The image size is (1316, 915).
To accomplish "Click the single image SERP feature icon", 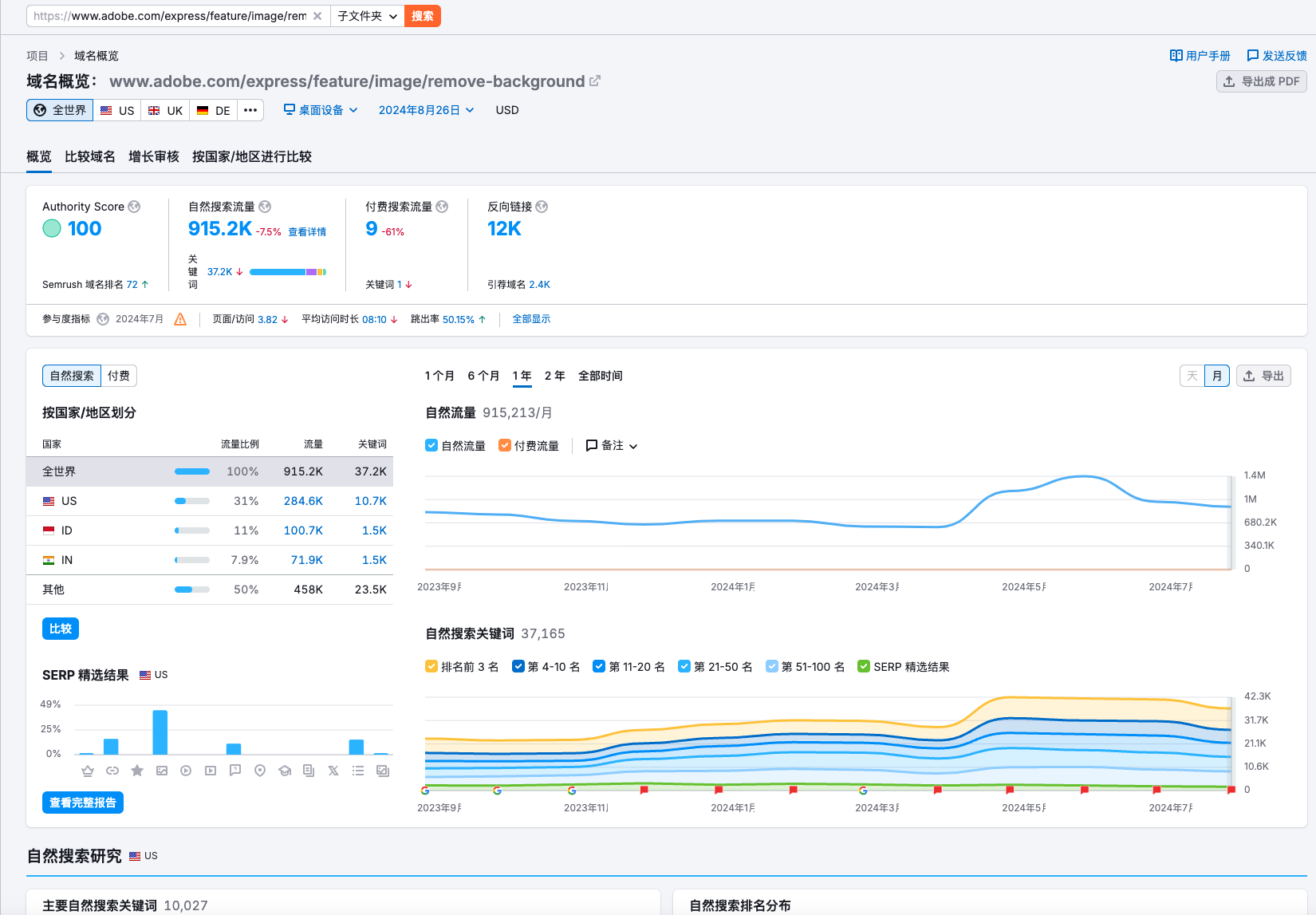I will click(162, 771).
